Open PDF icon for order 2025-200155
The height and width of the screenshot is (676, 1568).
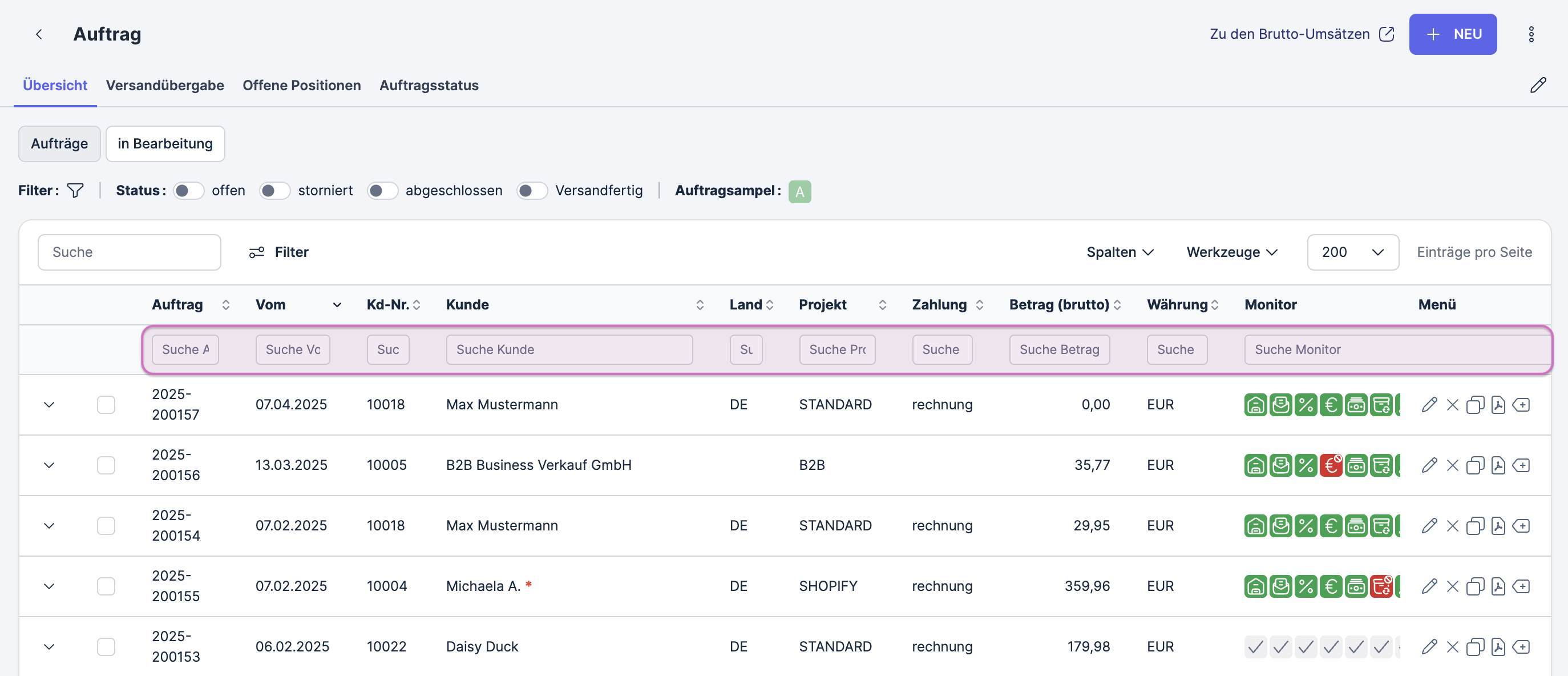(1498, 586)
